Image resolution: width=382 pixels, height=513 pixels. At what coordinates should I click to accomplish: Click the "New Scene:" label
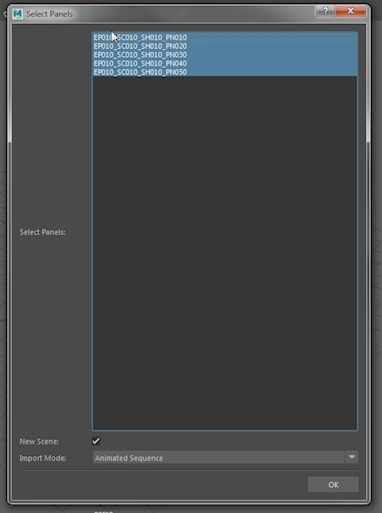(39, 441)
